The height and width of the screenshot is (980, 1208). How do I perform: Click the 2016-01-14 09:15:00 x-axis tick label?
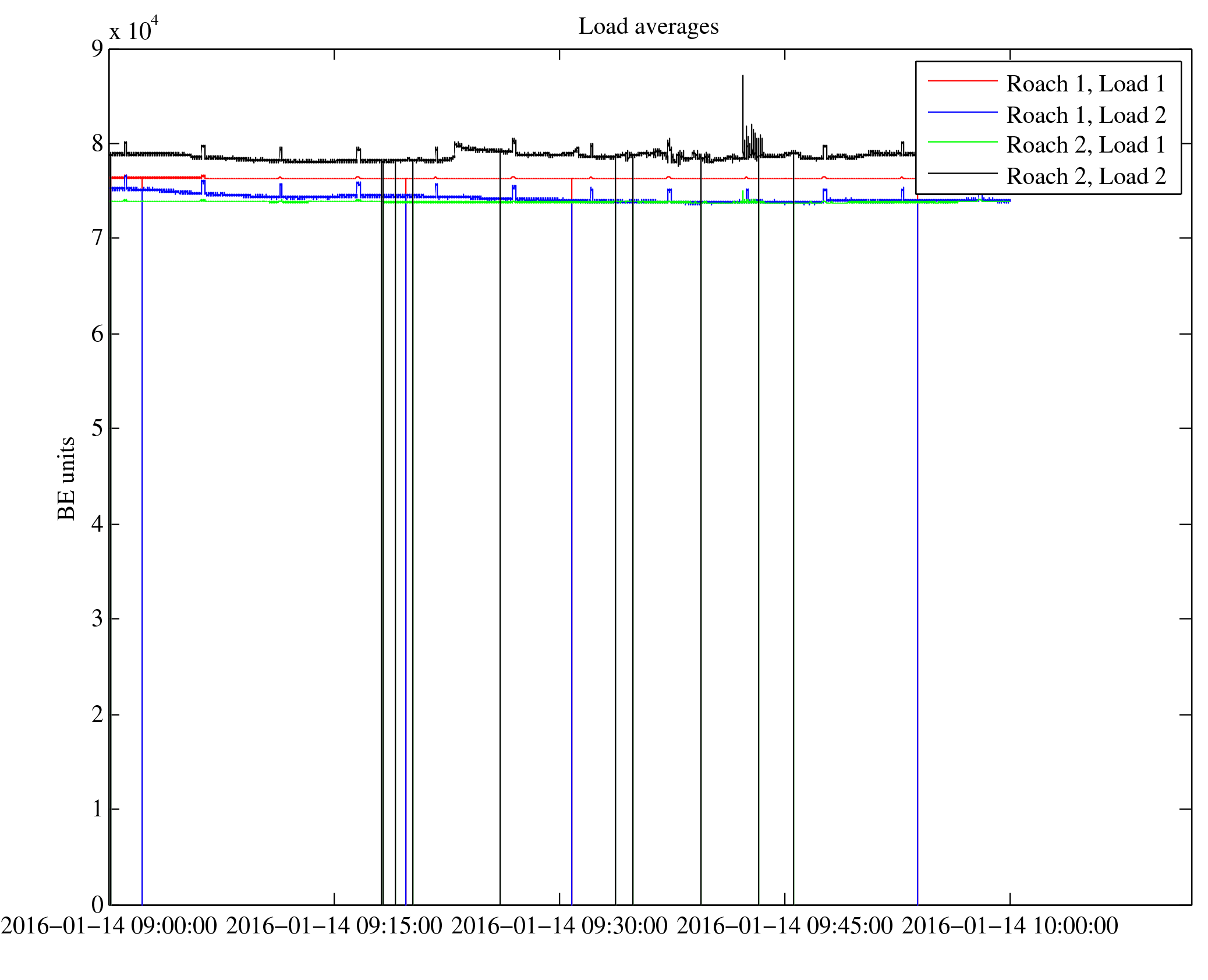pyautogui.click(x=334, y=926)
